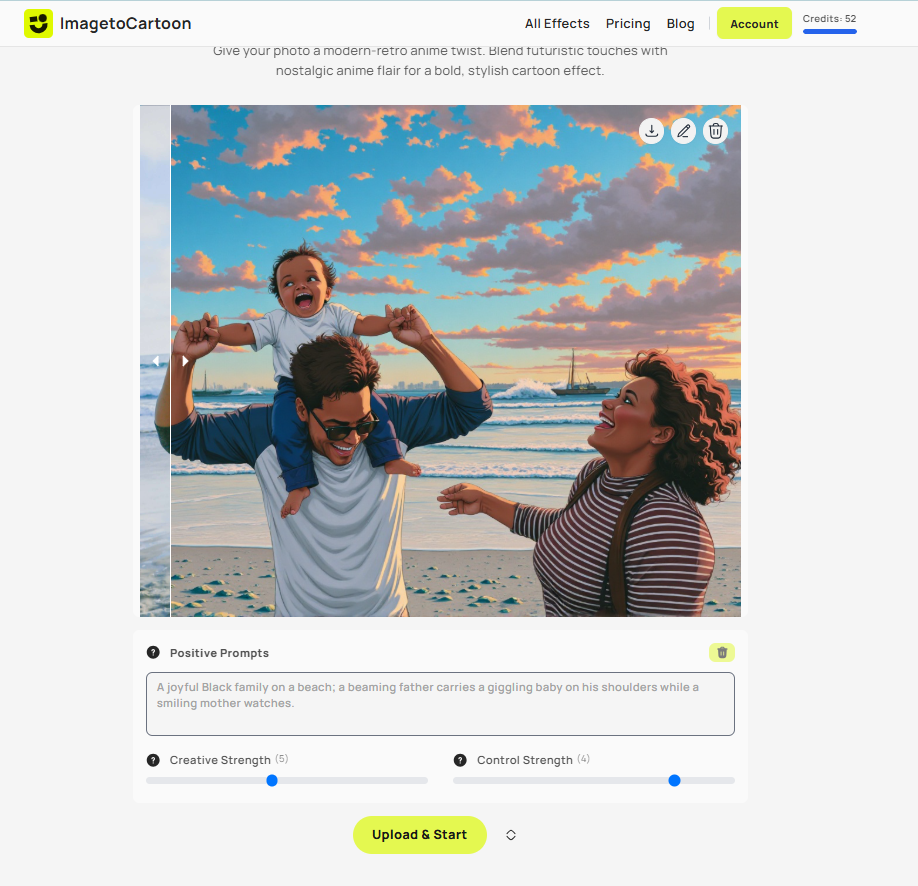The height and width of the screenshot is (886, 918).
Task: Show help for Control Strength
Action: 460,760
